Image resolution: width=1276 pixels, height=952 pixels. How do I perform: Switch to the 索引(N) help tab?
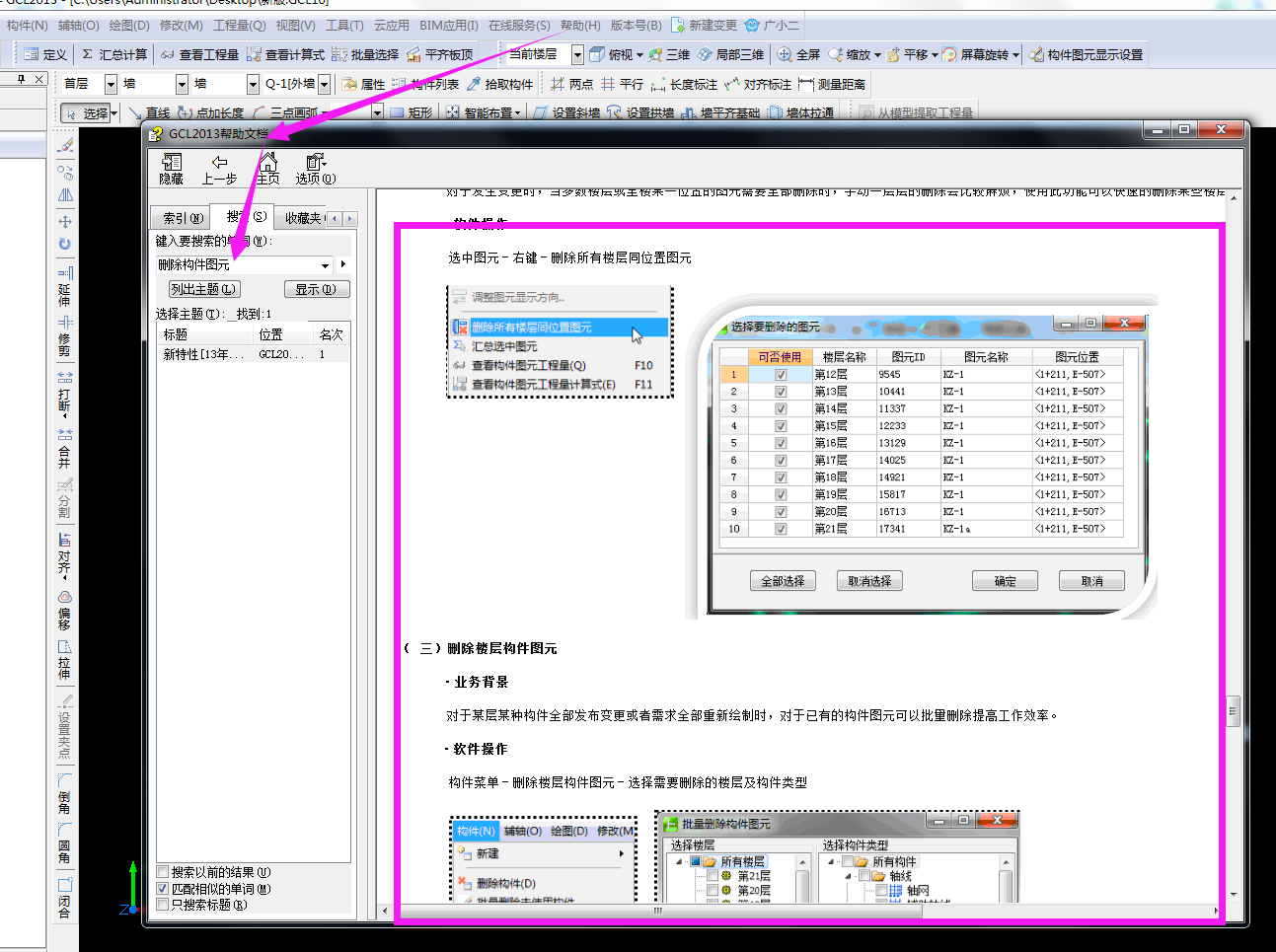point(182,218)
